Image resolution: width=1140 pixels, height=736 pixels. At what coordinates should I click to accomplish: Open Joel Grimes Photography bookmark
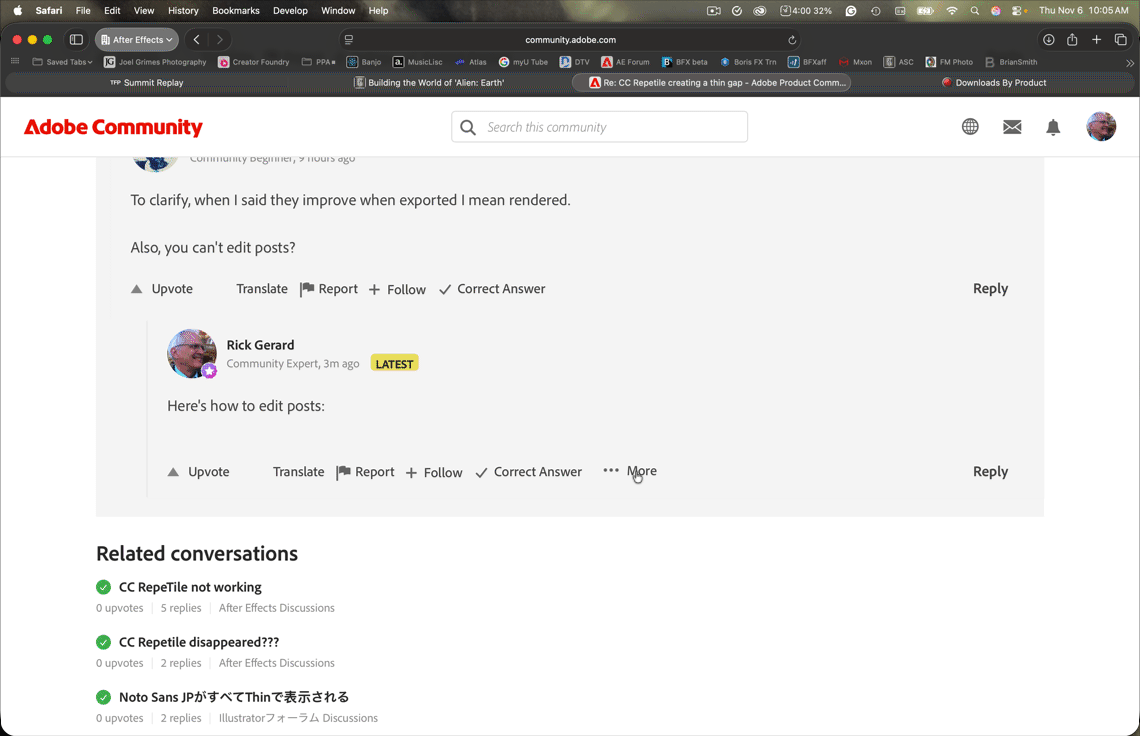[x=156, y=62]
